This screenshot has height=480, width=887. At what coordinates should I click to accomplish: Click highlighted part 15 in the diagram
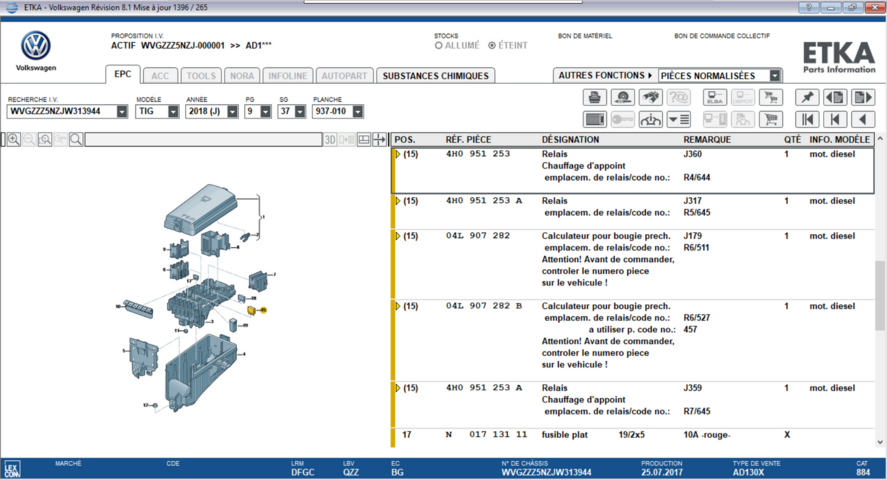coord(252,310)
